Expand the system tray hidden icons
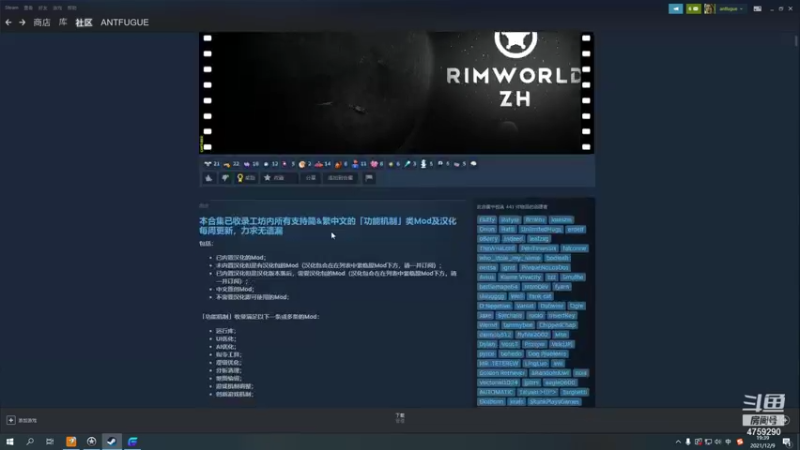 point(678,442)
